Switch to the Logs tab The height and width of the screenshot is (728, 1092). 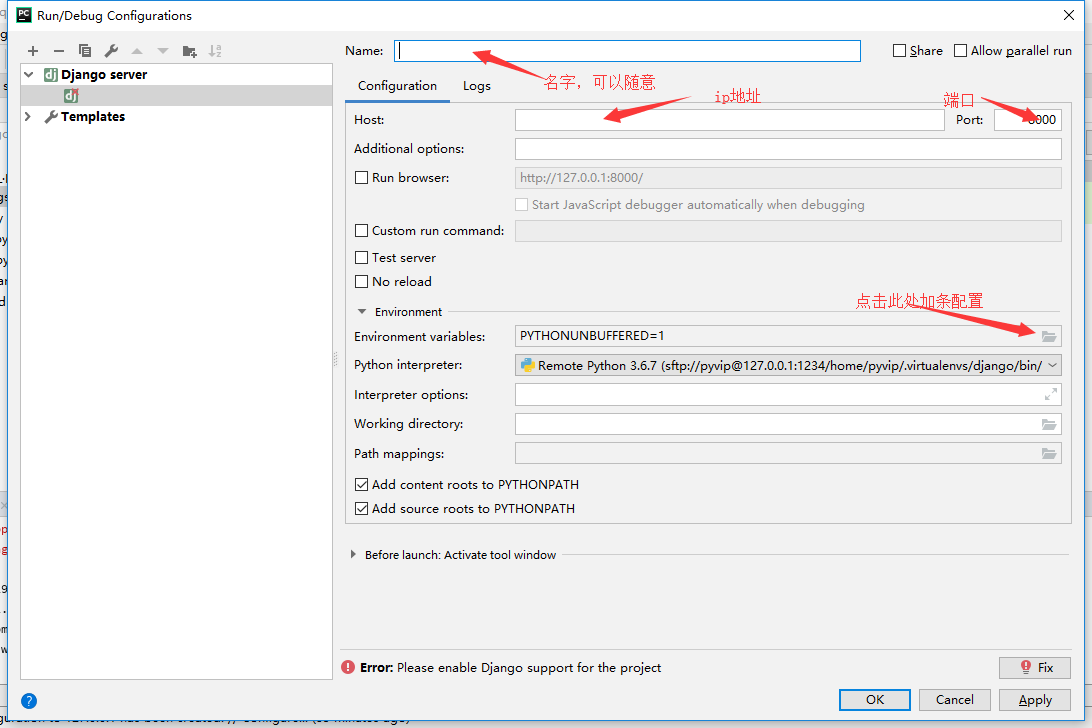click(x=476, y=86)
